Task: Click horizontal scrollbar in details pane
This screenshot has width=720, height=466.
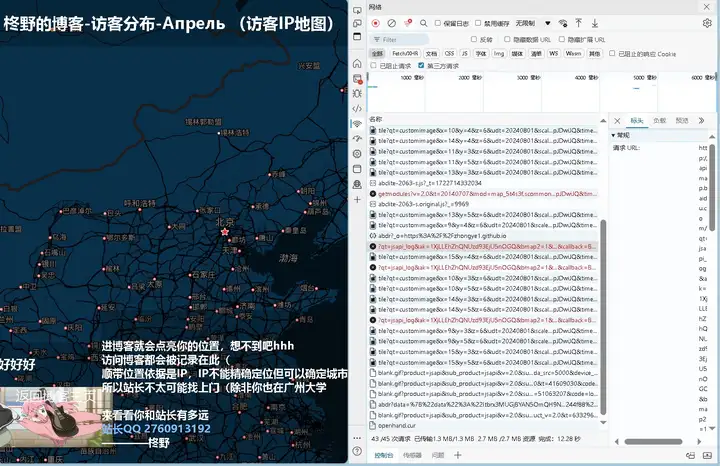Action: (x=653, y=442)
